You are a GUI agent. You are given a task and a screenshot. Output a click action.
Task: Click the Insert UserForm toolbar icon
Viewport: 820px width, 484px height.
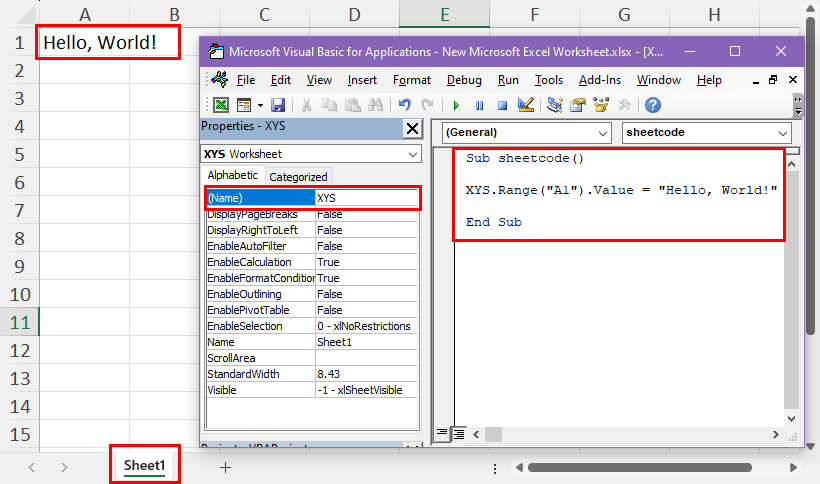[244, 105]
